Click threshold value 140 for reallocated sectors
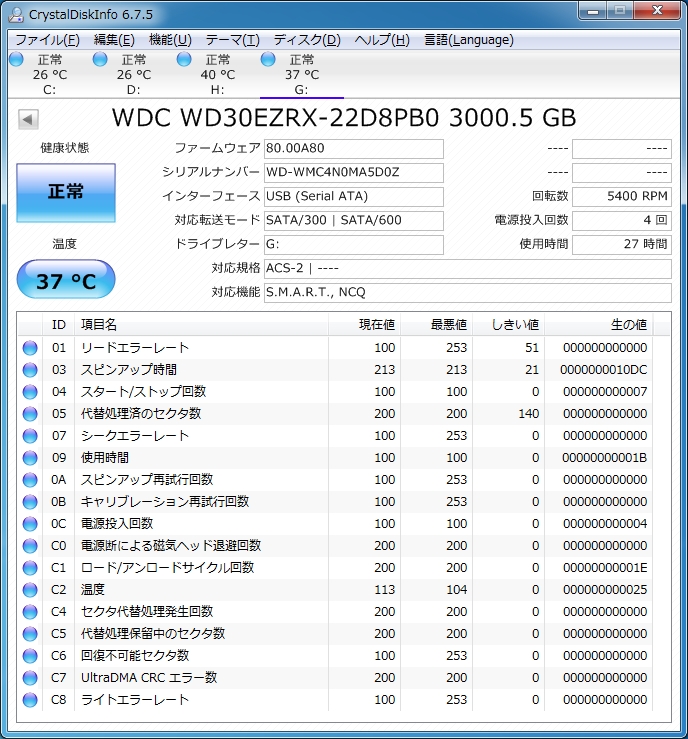The image size is (688, 739). click(x=529, y=414)
